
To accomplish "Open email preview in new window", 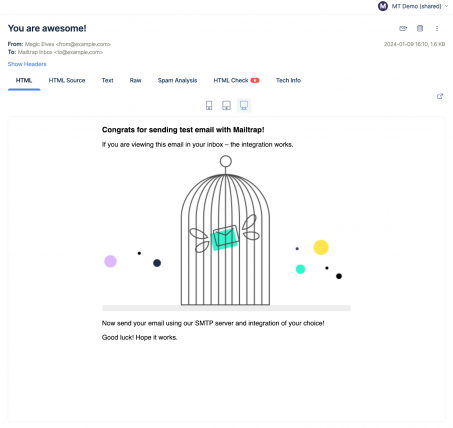I will 440,96.
